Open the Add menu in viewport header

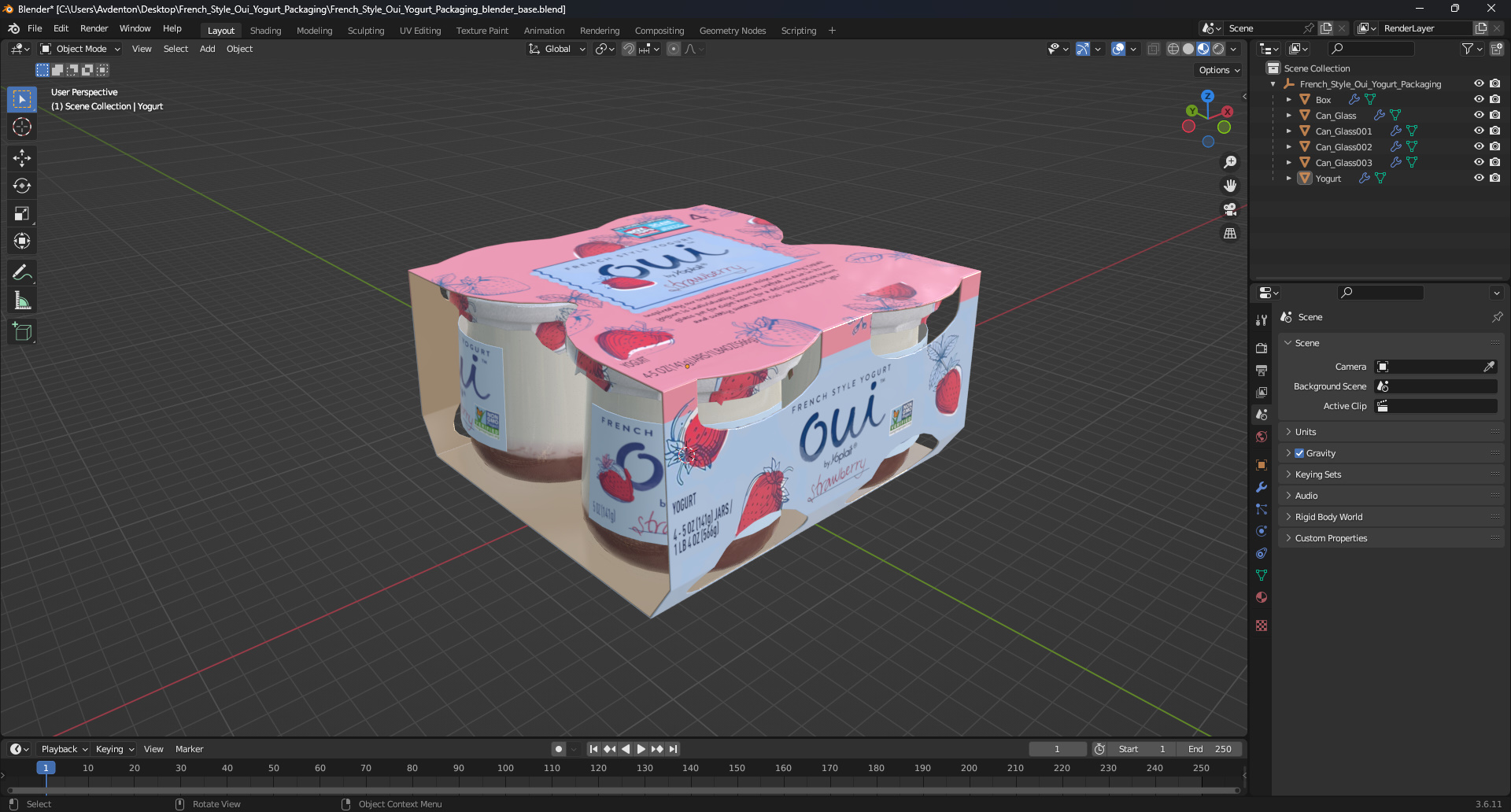[207, 49]
